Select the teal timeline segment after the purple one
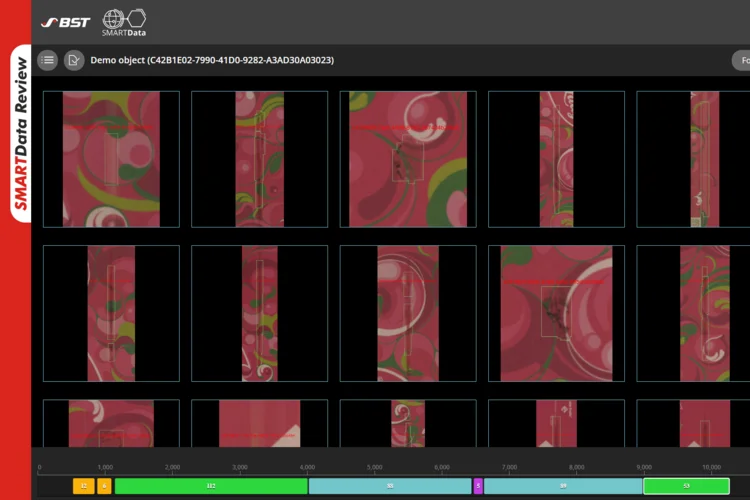The image size is (750, 500). pyautogui.click(x=563, y=486)
